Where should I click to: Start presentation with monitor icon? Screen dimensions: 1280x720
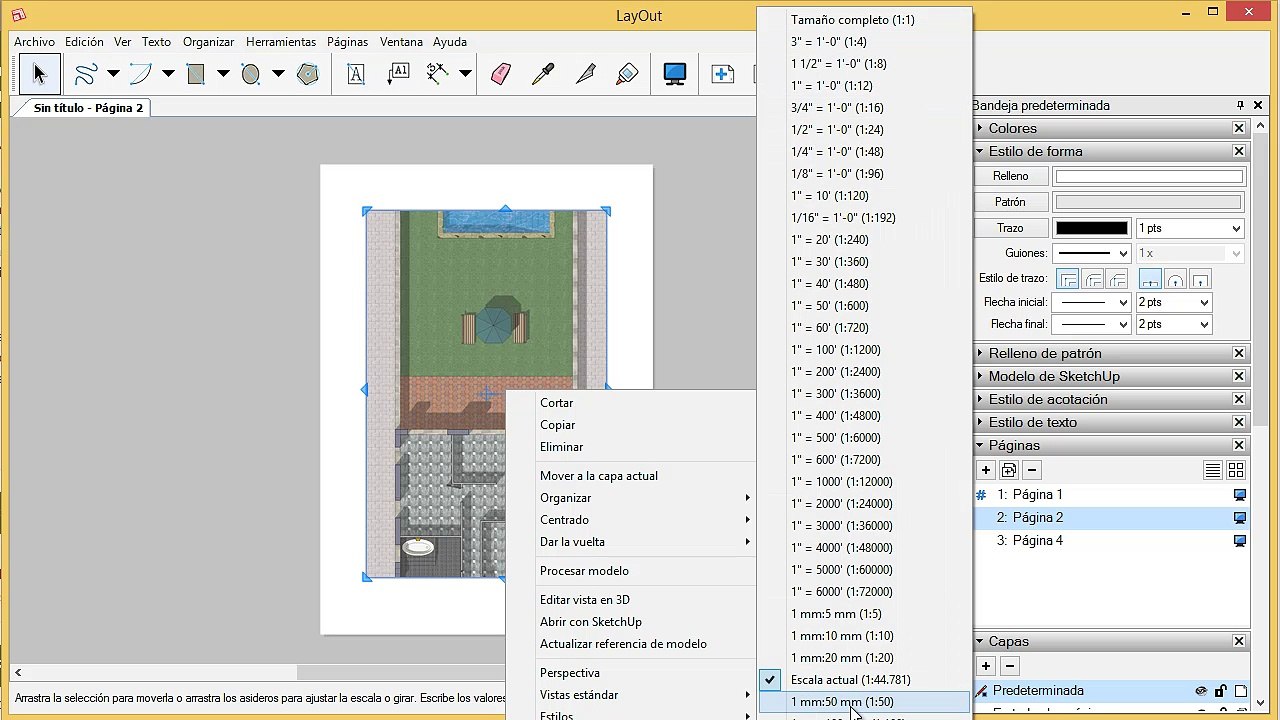[x=675, y=74]
